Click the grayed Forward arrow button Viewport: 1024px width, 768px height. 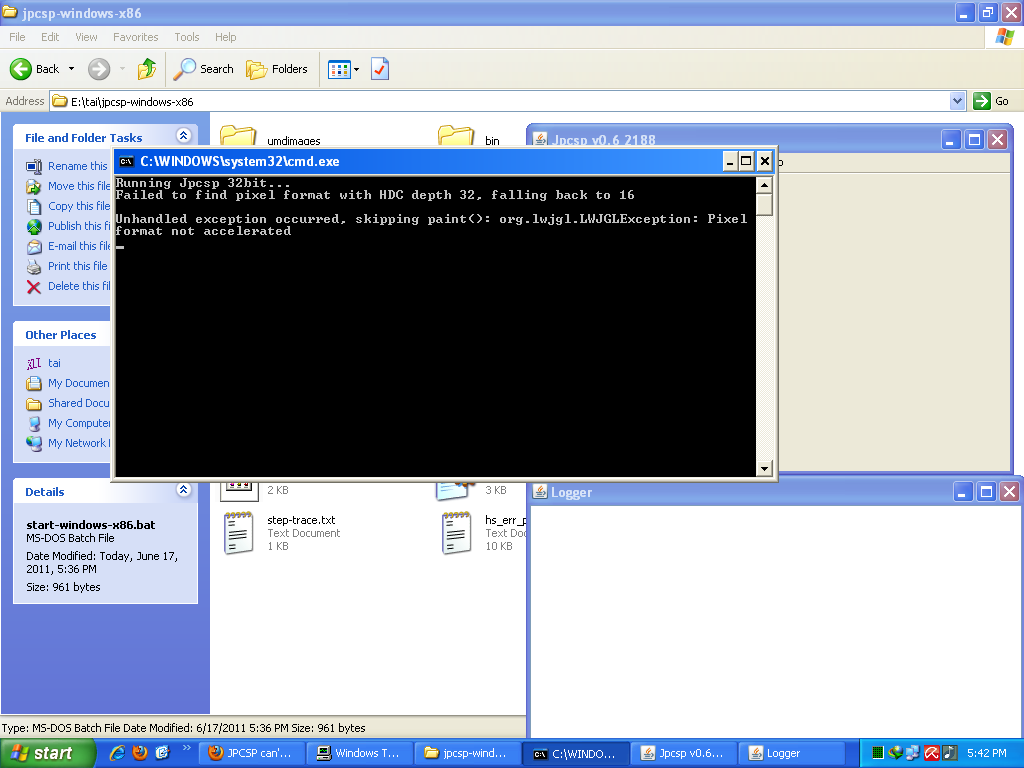[99, 69]
